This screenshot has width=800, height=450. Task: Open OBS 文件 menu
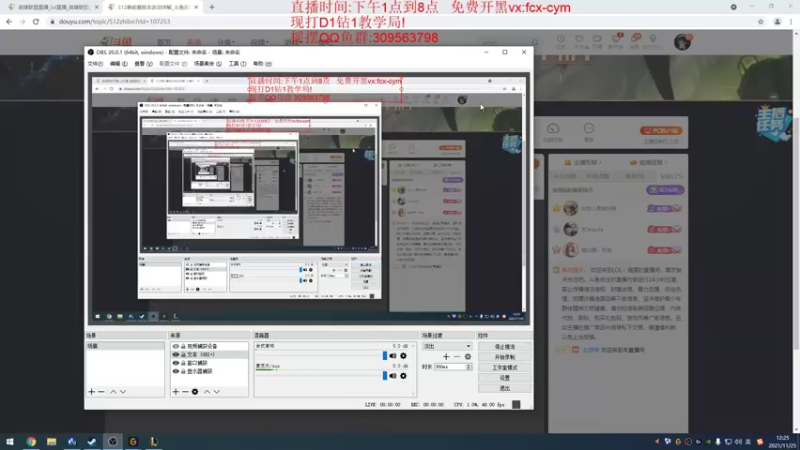pyautogui.click(x=95, y=64)
